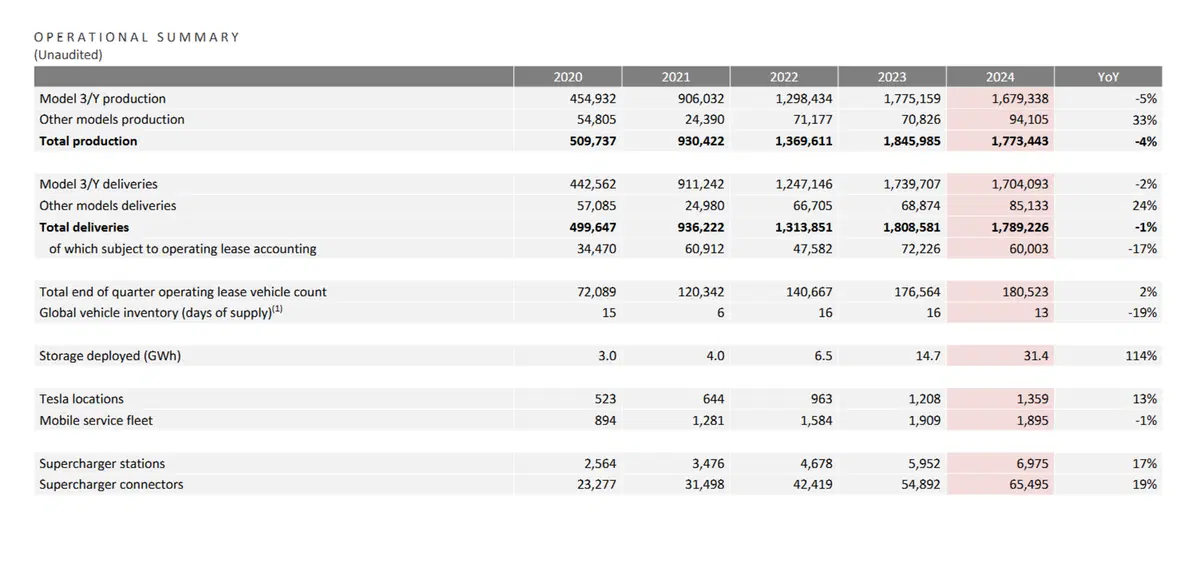
Task: Click the Tesla locations row label
Action: click(82, 399)
